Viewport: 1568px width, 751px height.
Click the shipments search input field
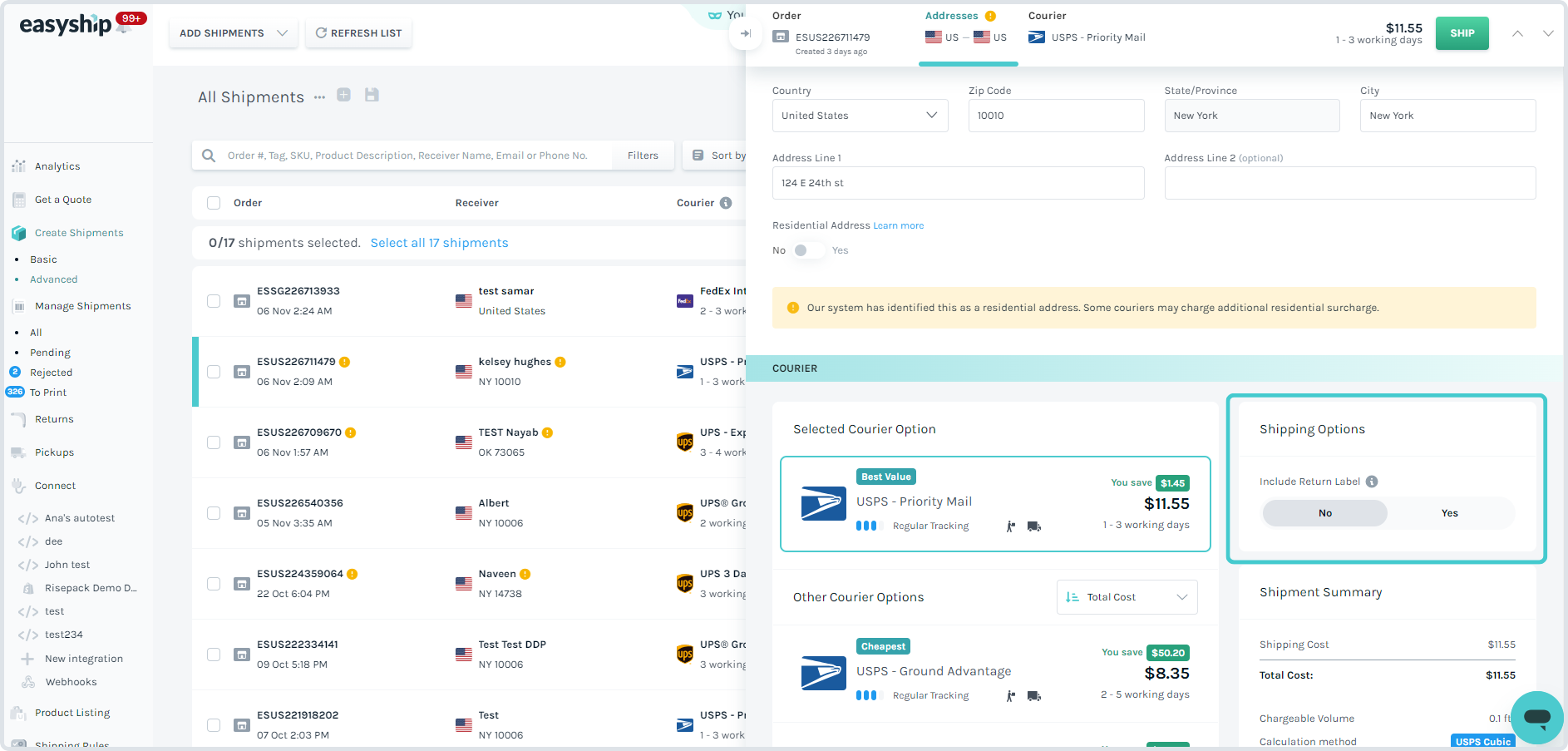click(x=407, y=156)
